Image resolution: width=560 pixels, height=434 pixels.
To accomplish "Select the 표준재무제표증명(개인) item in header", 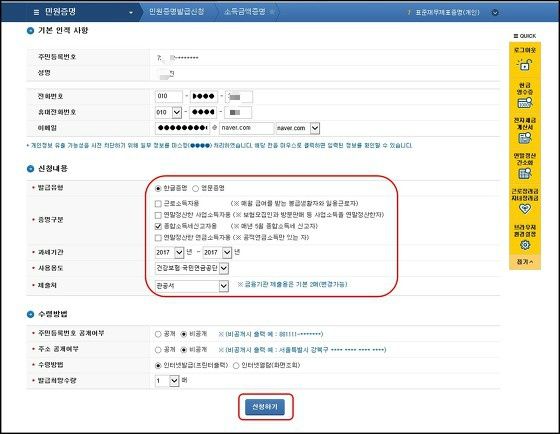I will pos(447,13).
